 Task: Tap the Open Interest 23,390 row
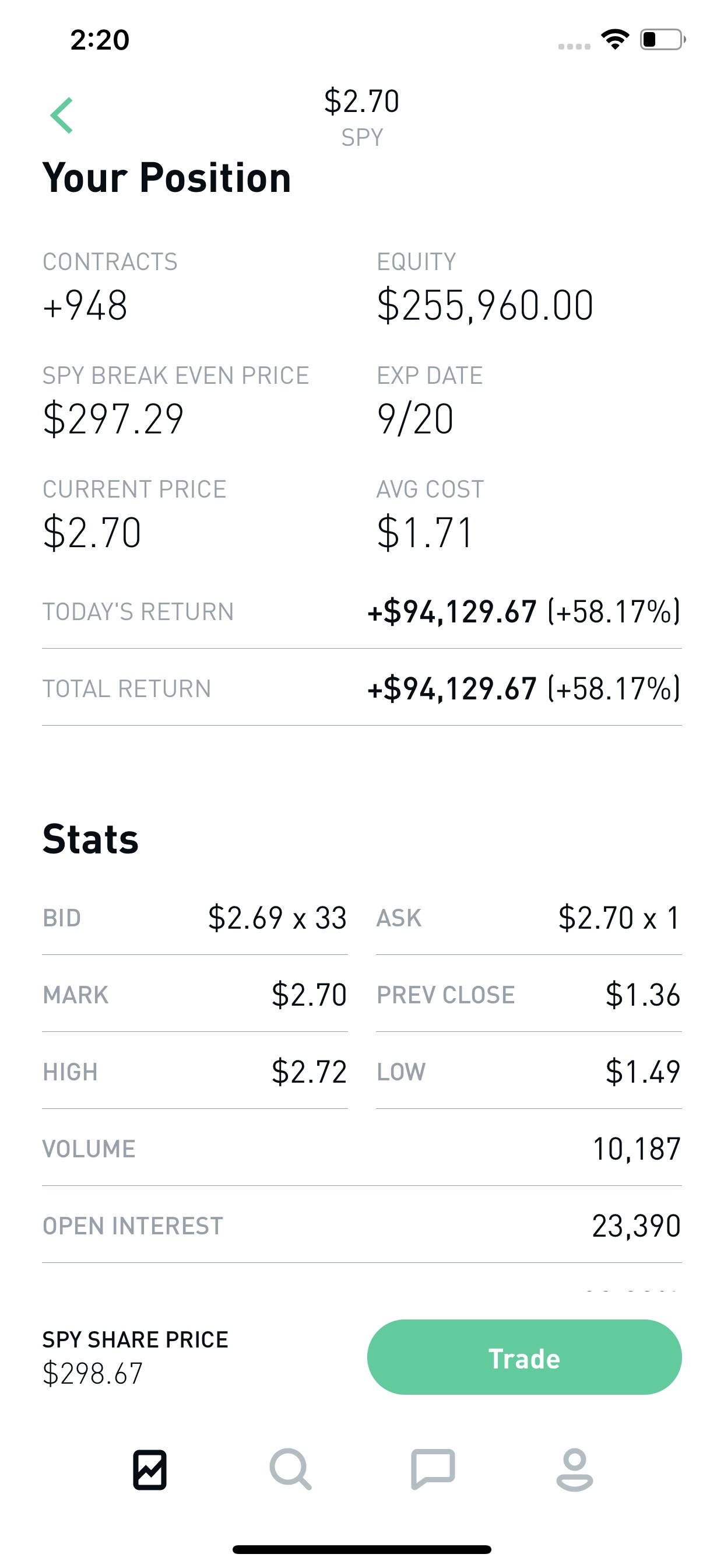click(362, 1226)
